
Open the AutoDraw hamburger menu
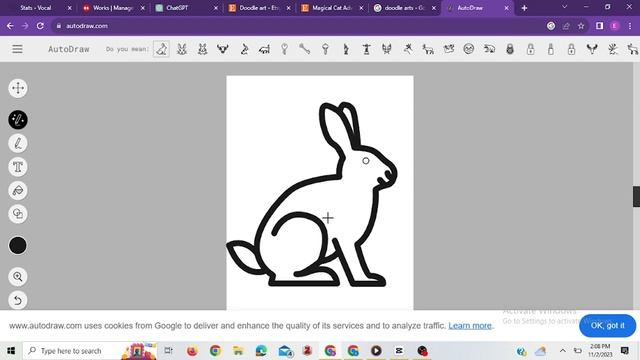(17, 49)
